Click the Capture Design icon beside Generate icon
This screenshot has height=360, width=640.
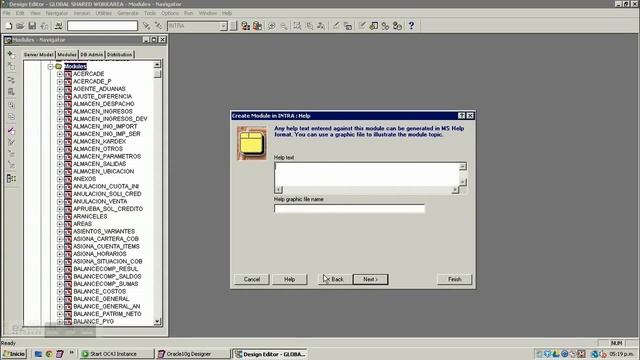(x=258, y=26)
